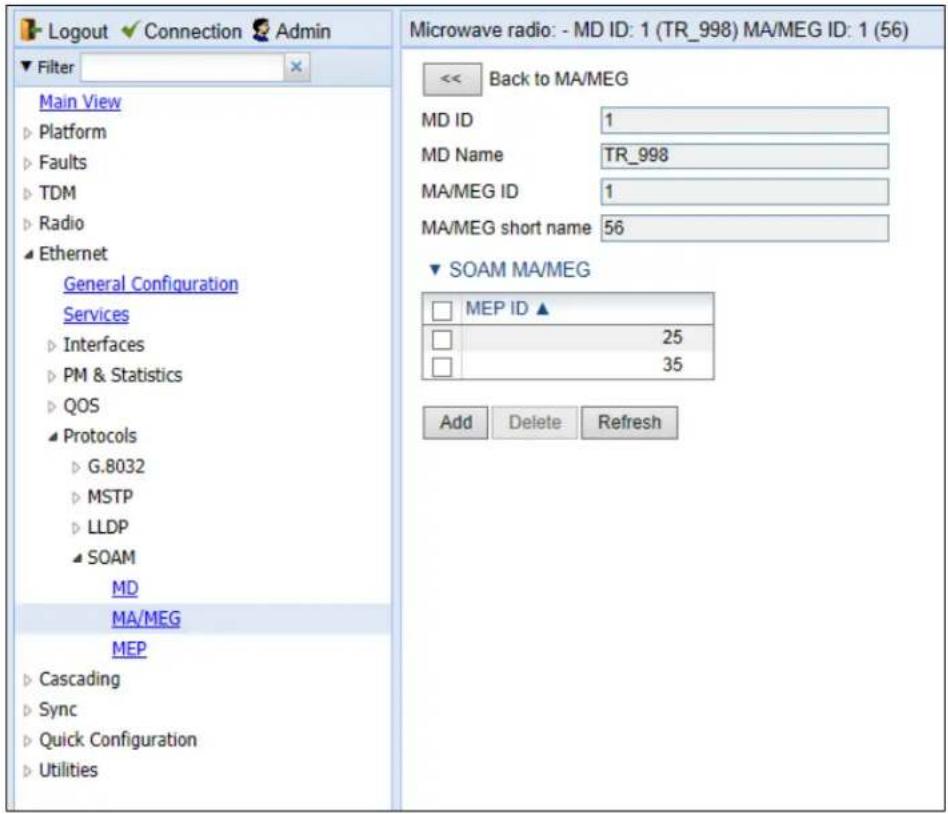948x814 pixels.
Task: Open the MD link under SOAM
Action: 125,588
